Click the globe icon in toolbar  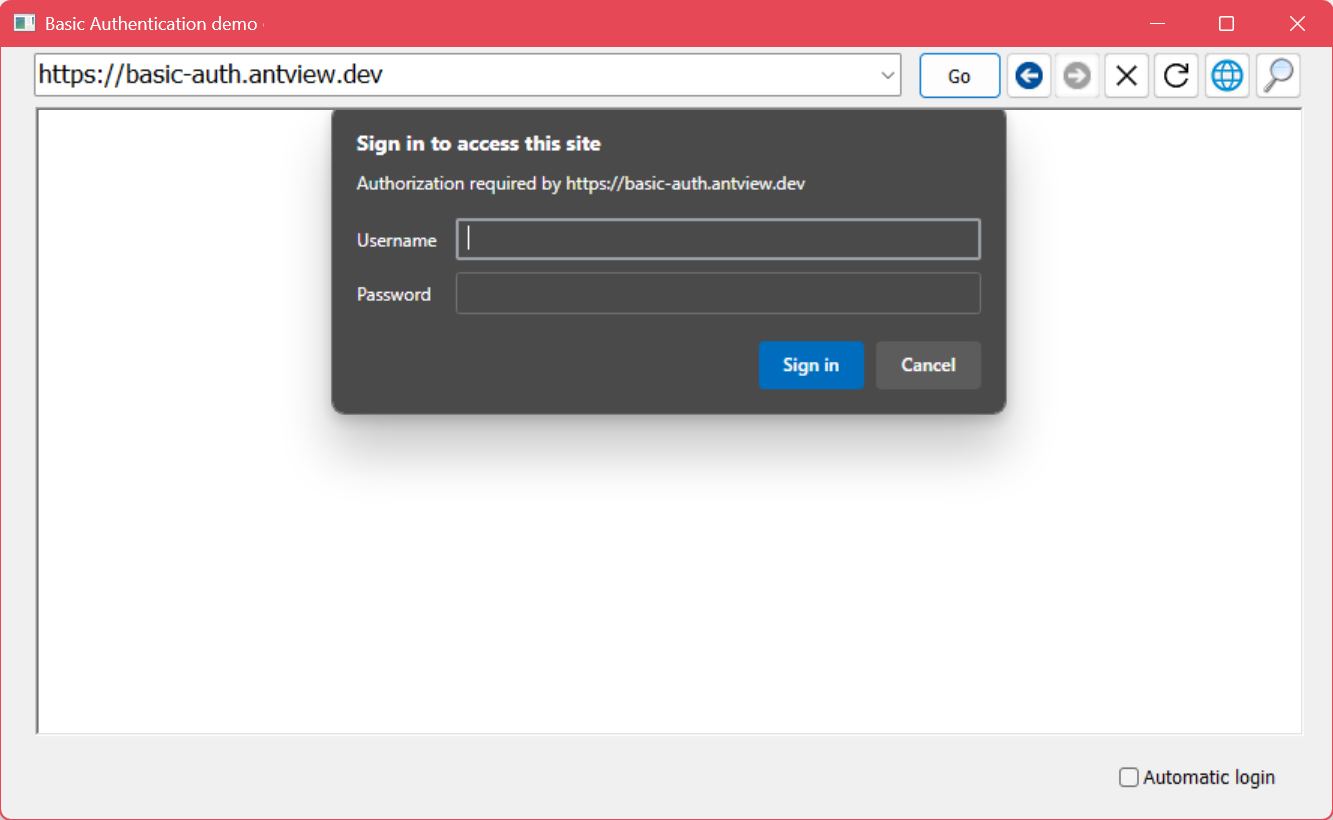(x=1227, y=76)
